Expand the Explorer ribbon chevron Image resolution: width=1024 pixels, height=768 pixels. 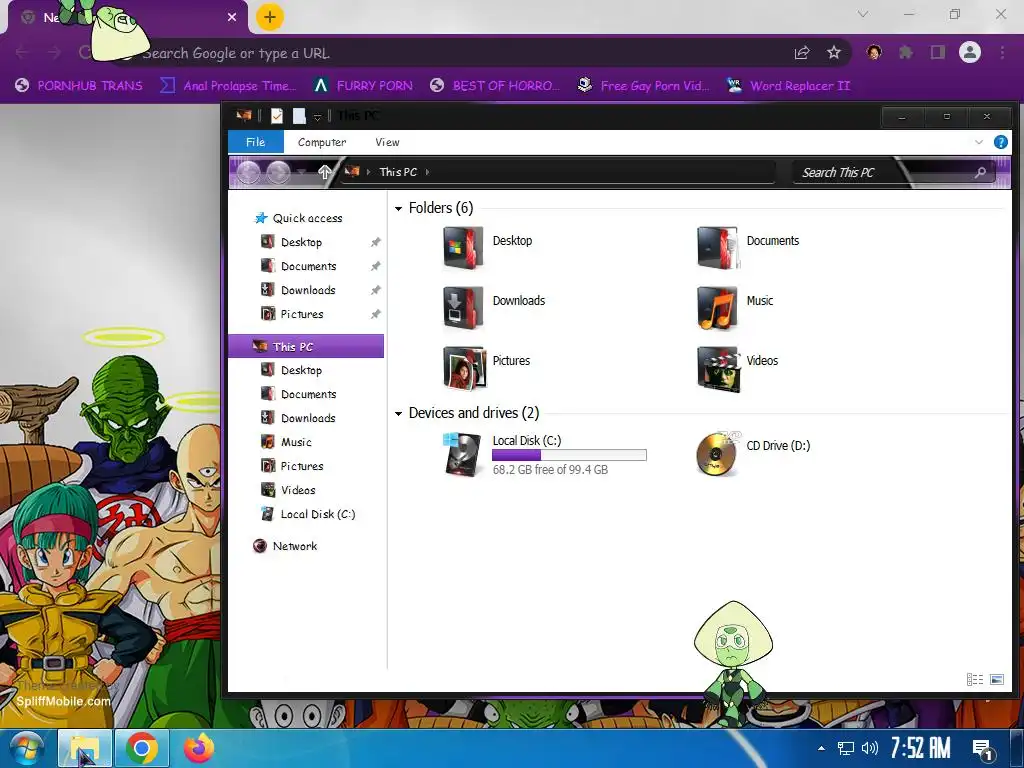pos(978,142)
